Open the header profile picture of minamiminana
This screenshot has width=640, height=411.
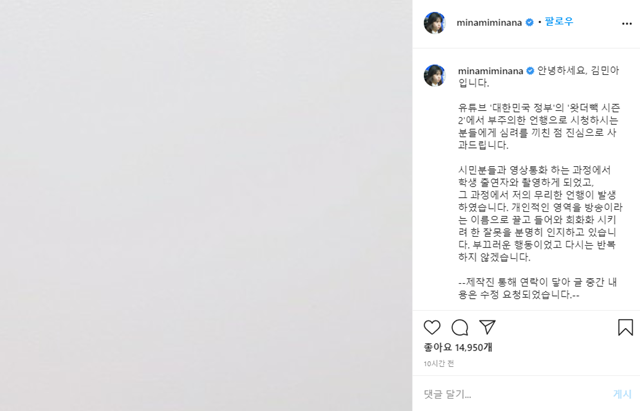click(x=435, y=23)
